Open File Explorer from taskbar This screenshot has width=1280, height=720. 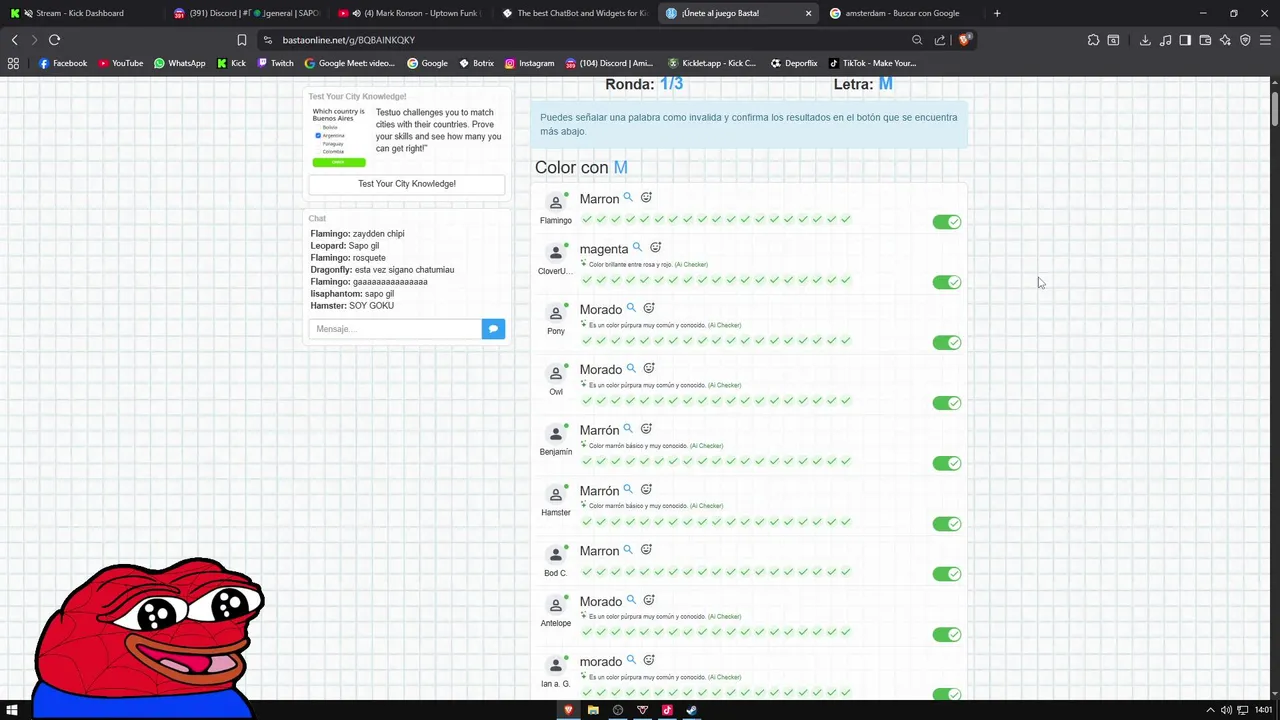click(593, 710)
